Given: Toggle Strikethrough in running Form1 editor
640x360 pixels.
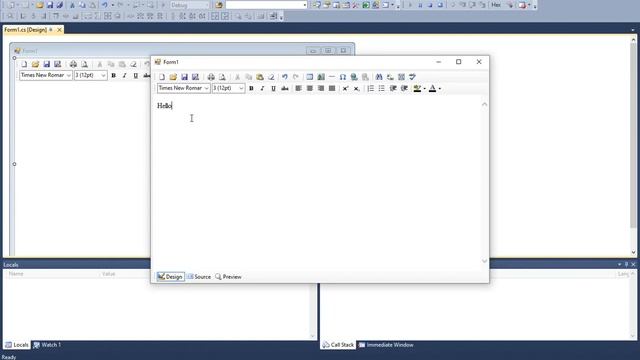Looking at the screenshot, I should [284, 89].
